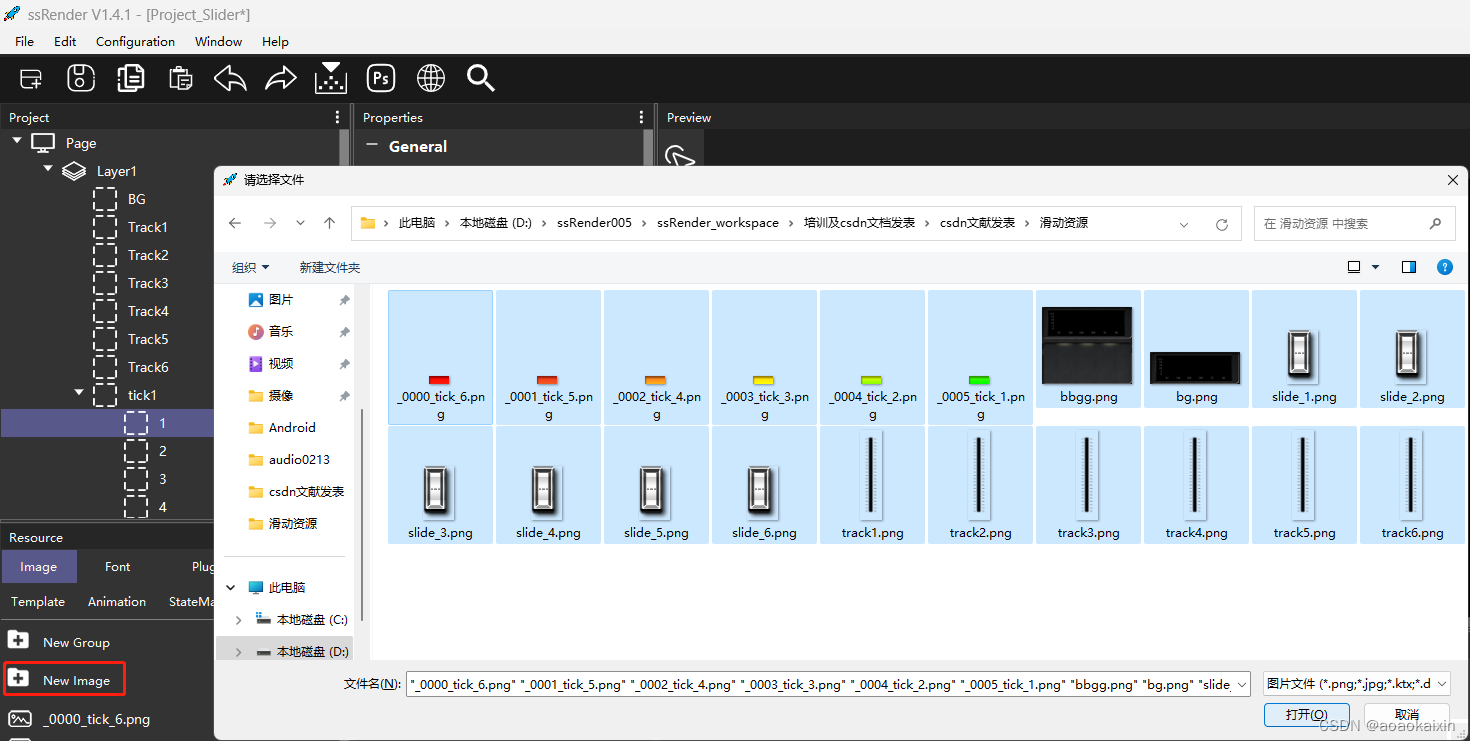
Task: Click the Paste toolbar icon
Action: (180, 78)
